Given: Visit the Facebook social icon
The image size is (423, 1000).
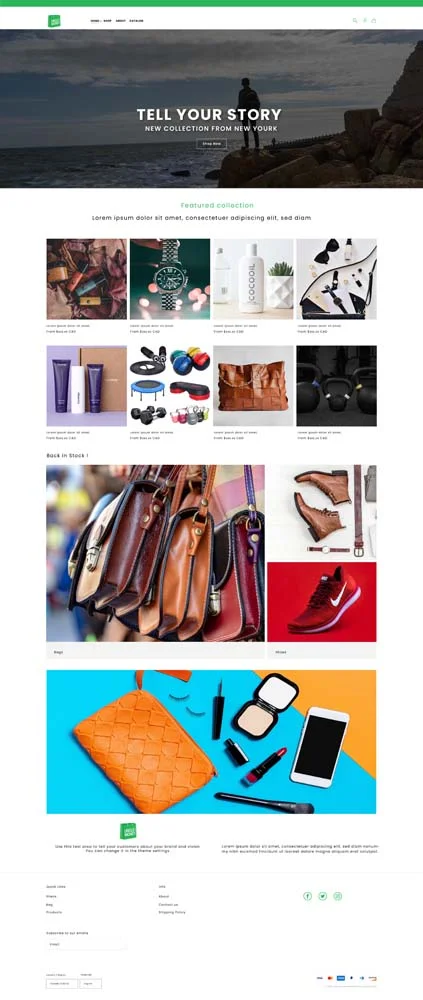Looking at the screenshot, I should [x=308, y=896].
